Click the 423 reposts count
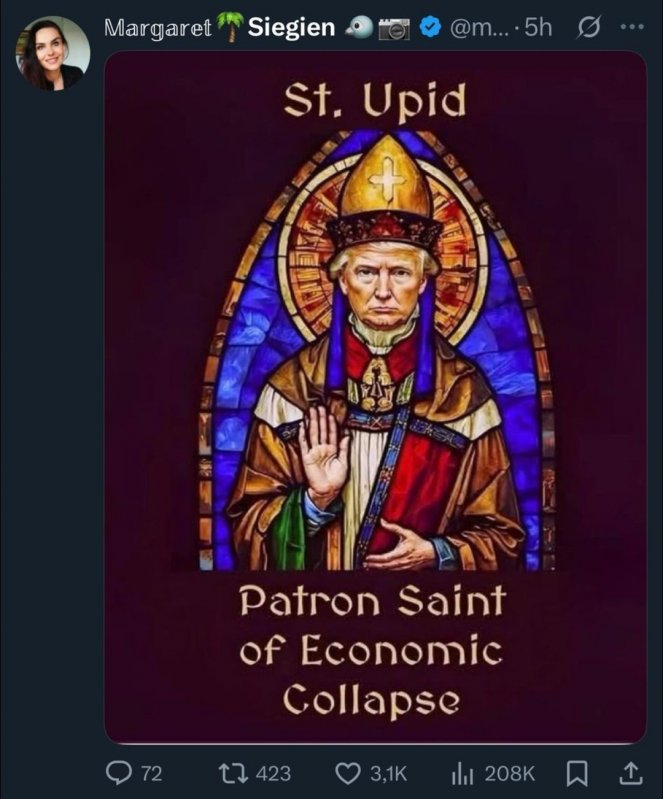Image resolution: width=663 pixels, height=799 pixels. click(274, 774)
